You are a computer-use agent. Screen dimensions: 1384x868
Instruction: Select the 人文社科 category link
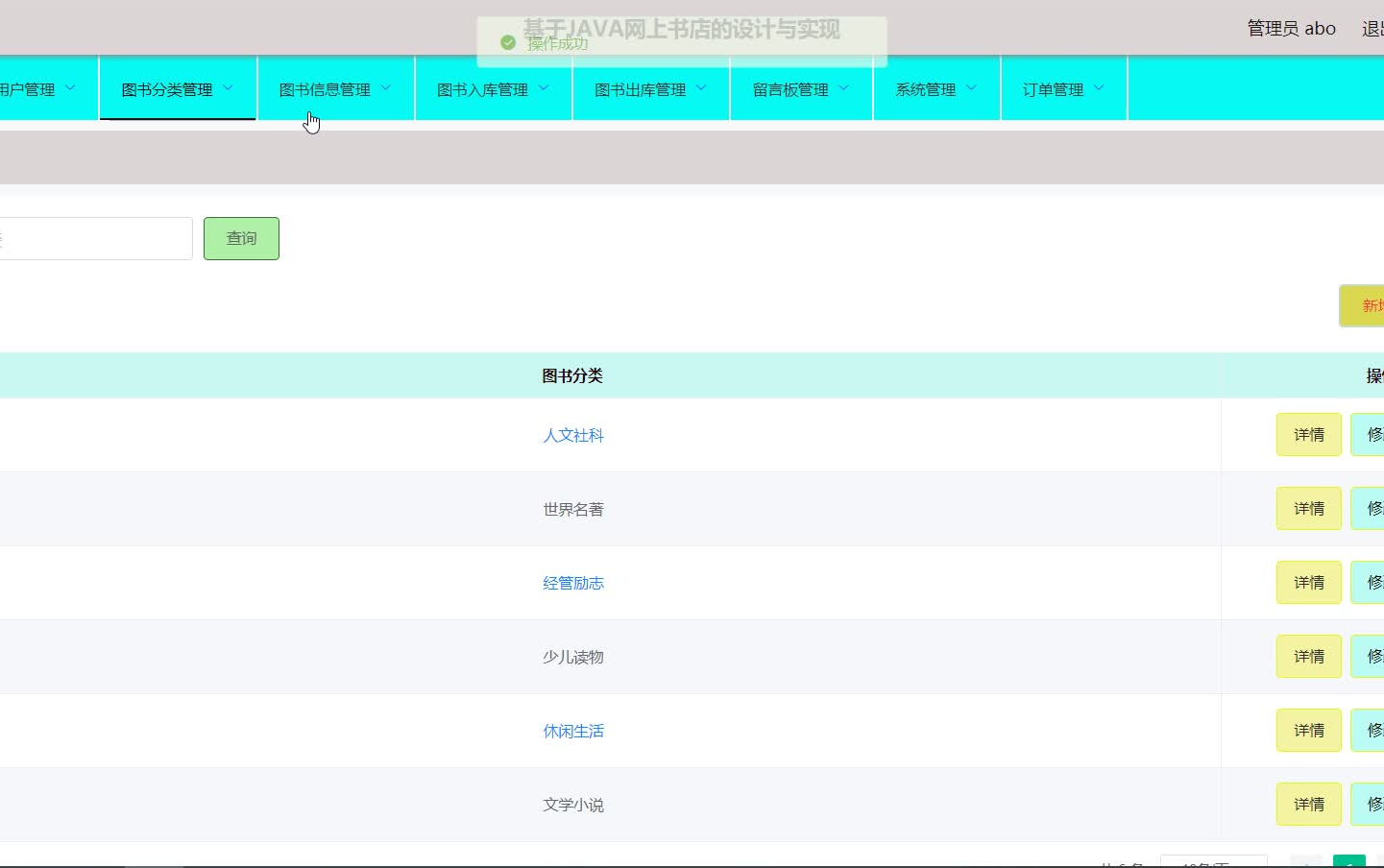point(573,435)
